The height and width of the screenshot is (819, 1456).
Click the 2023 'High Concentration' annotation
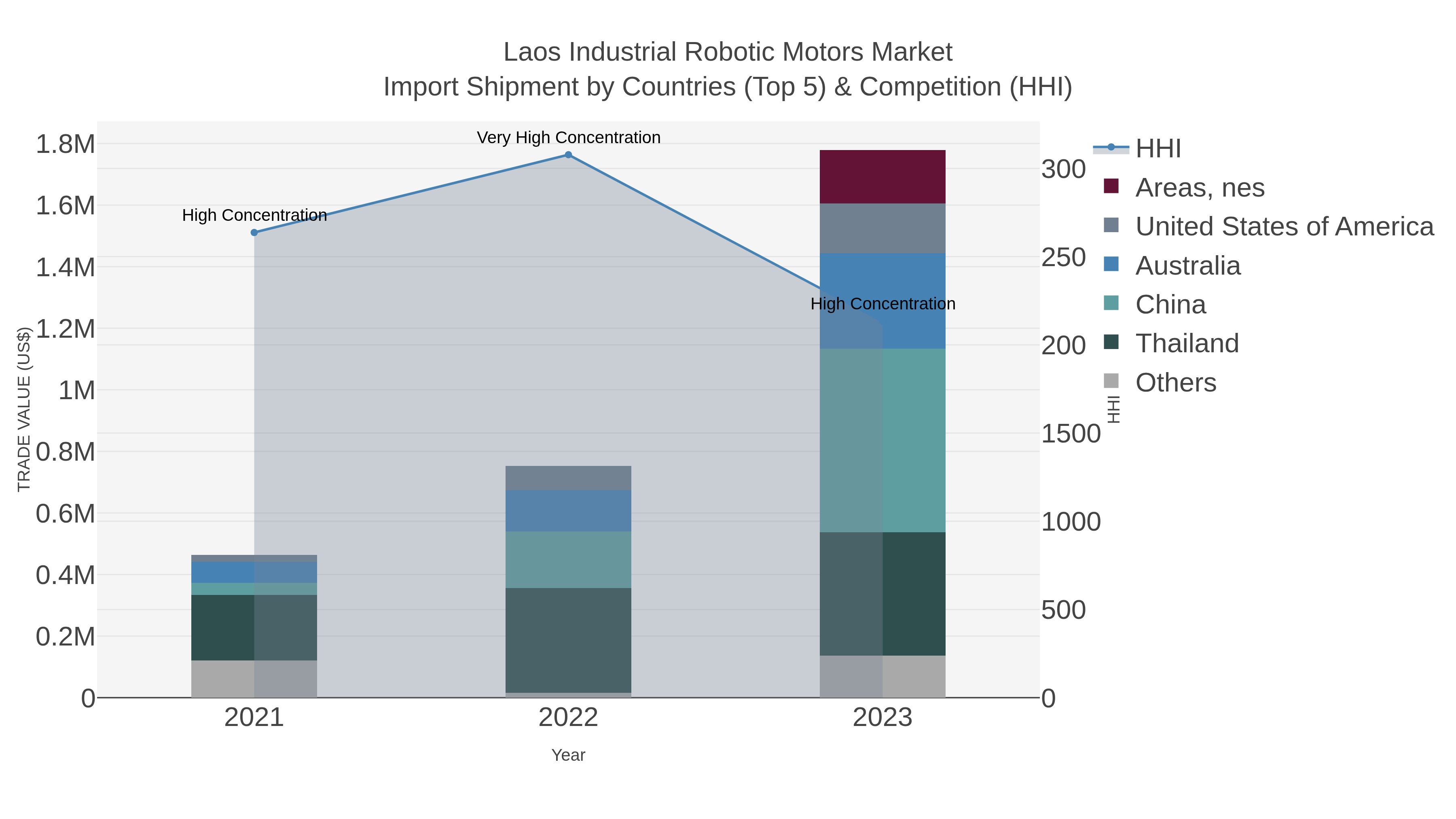tap(883, 303)
